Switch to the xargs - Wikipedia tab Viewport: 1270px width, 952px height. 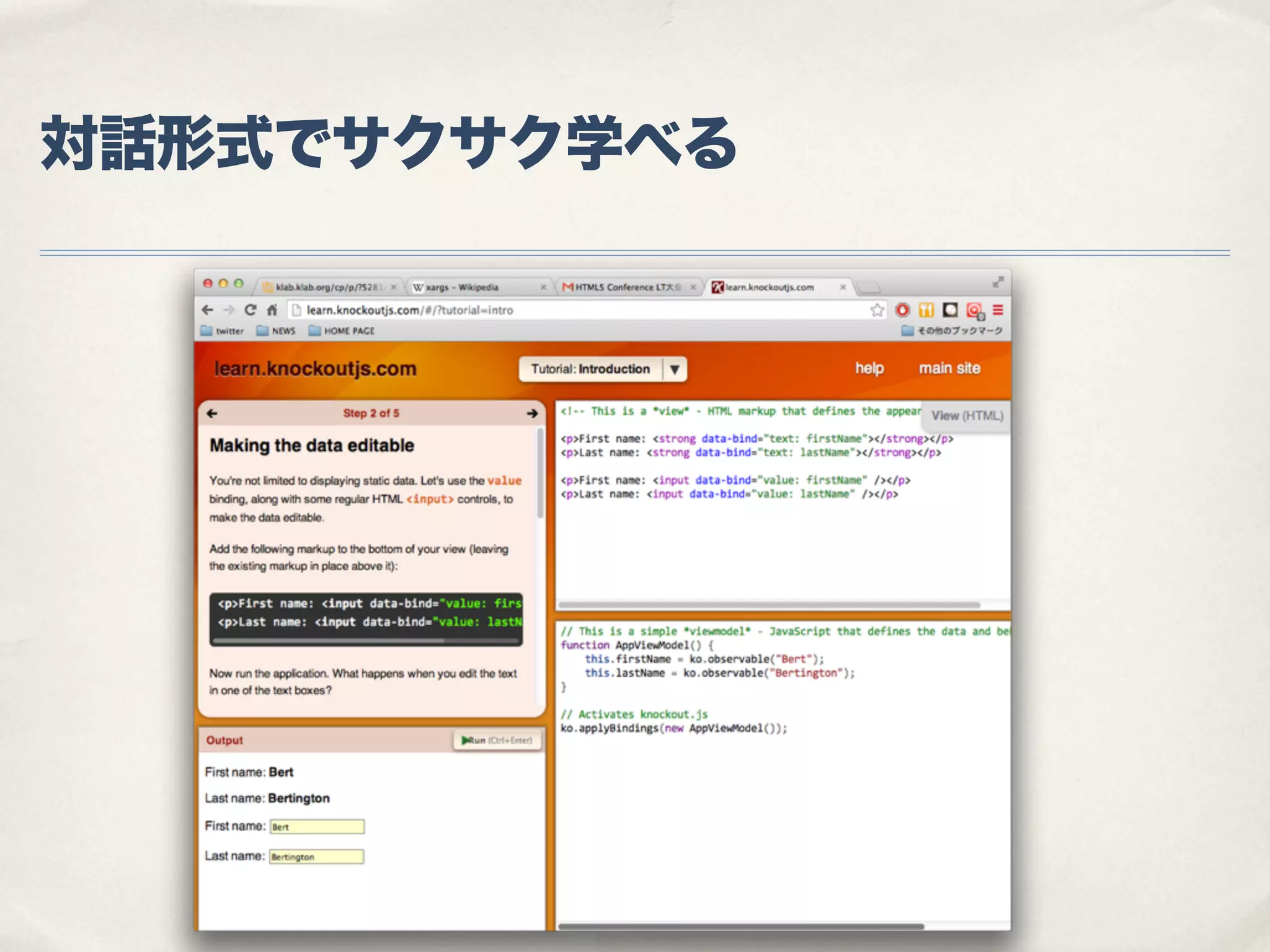tap(461, 288)
